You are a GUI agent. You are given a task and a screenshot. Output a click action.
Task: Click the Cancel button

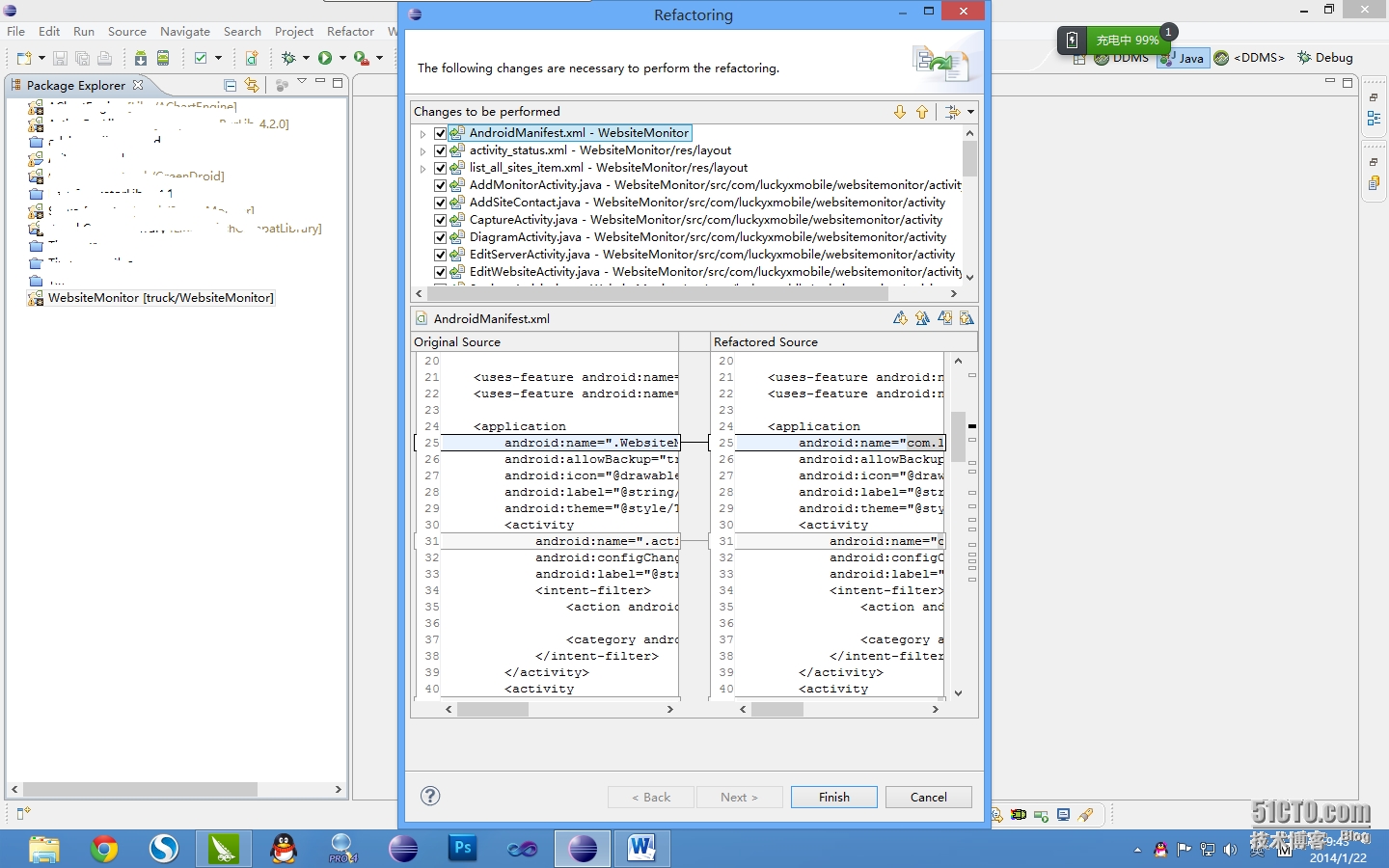coord(929,797)
